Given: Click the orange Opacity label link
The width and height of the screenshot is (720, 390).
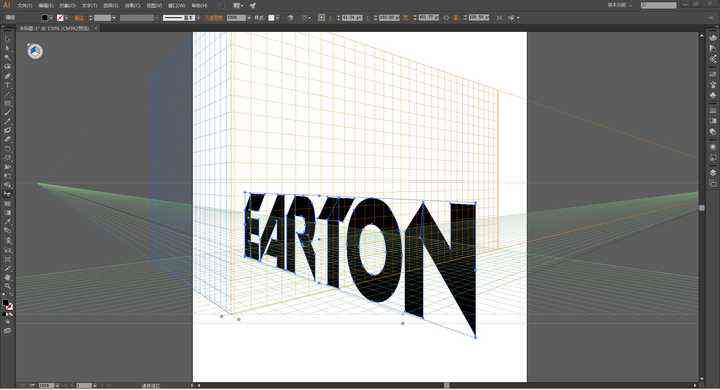Looking at the screenshot, I should [x=214, y=18].
